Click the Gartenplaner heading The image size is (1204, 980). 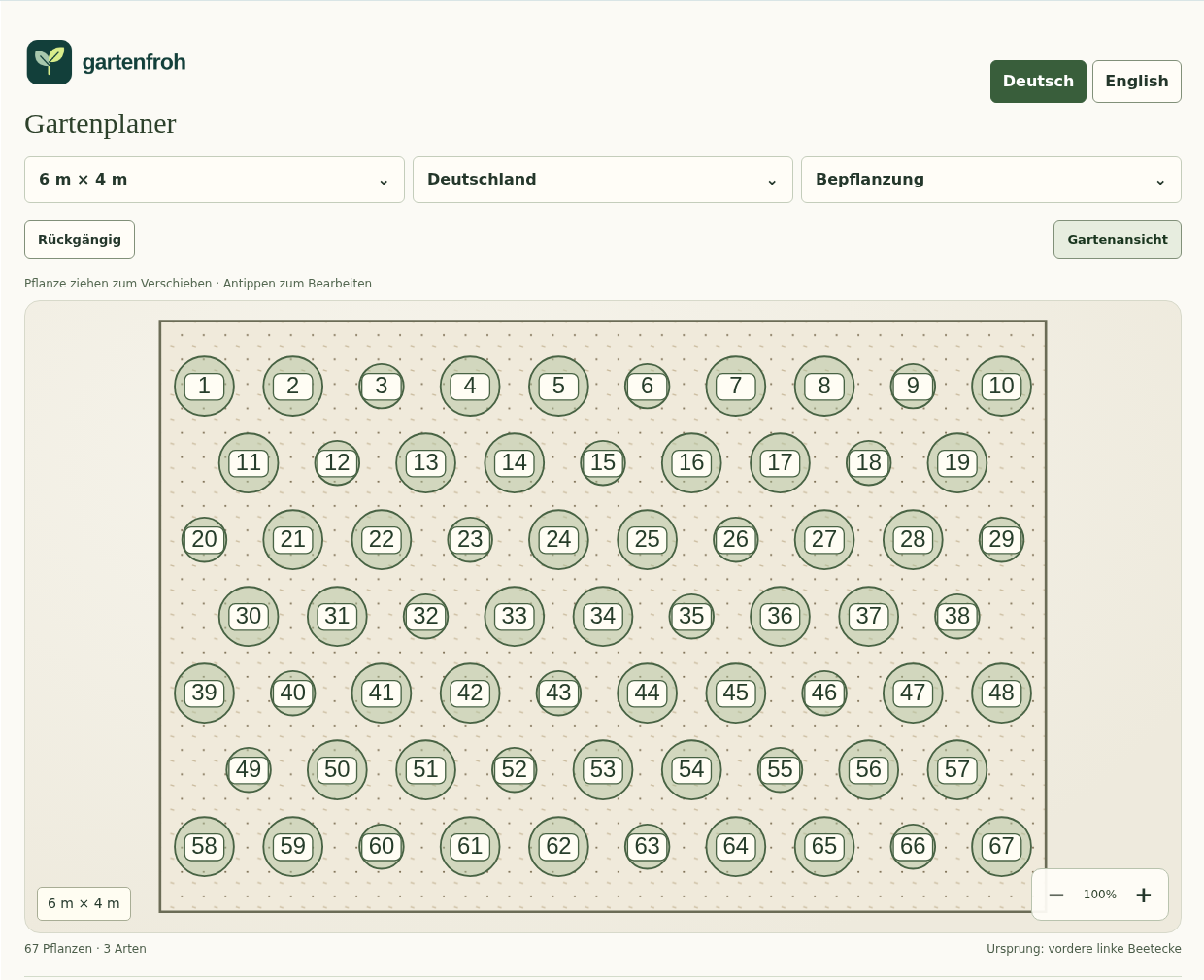[x=100, y=124]
